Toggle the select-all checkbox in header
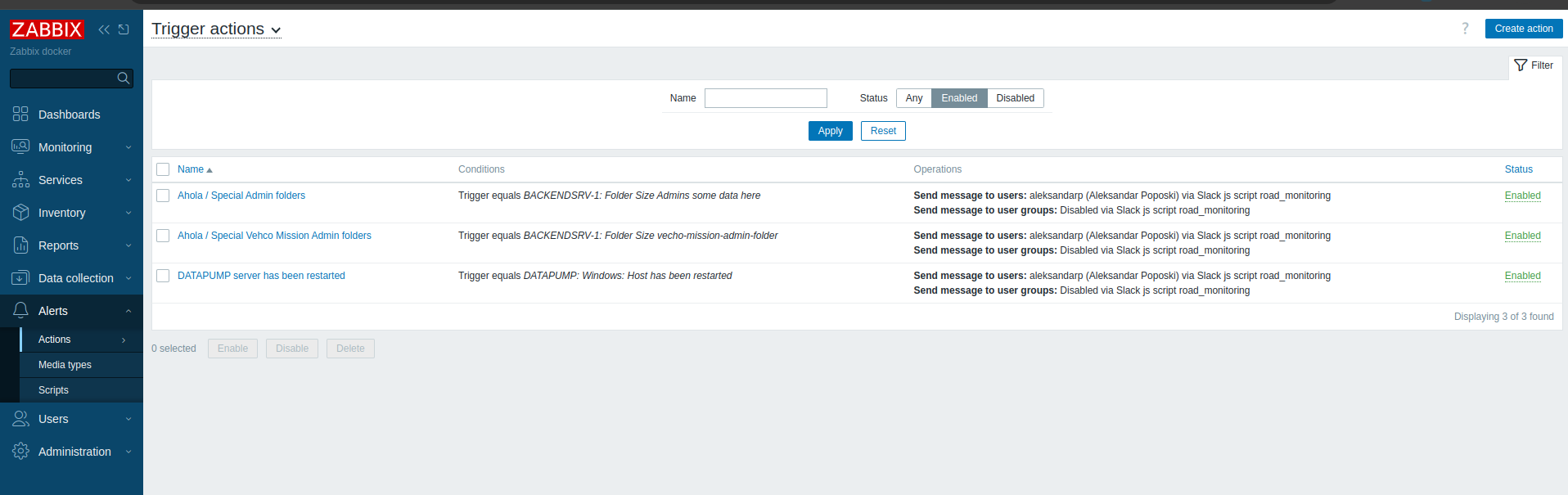The height and width of the screenshot is (495, 1568). [x=163, y=169]
